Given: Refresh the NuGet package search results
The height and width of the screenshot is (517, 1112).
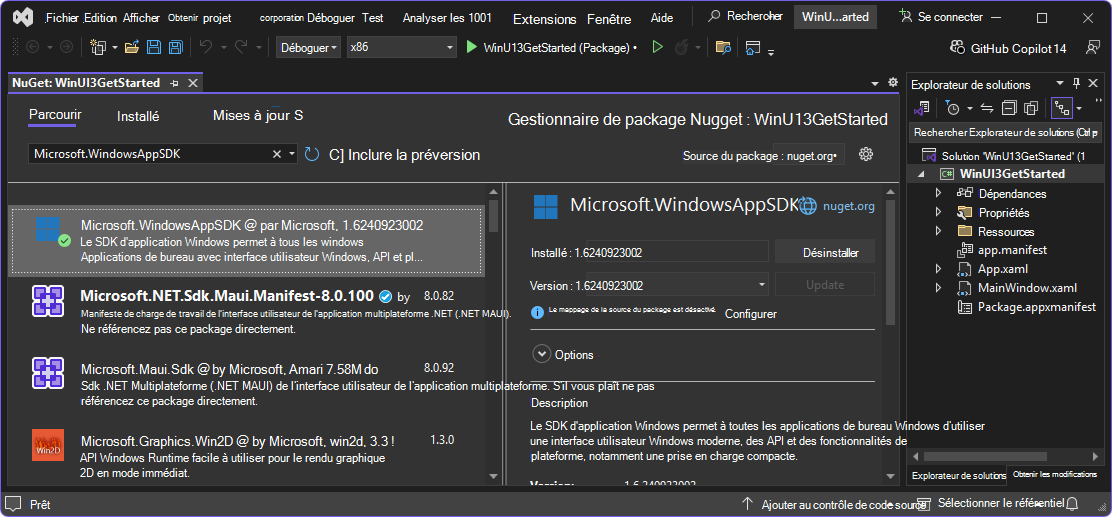Looking at the screenshot, I should pos(311,154).
